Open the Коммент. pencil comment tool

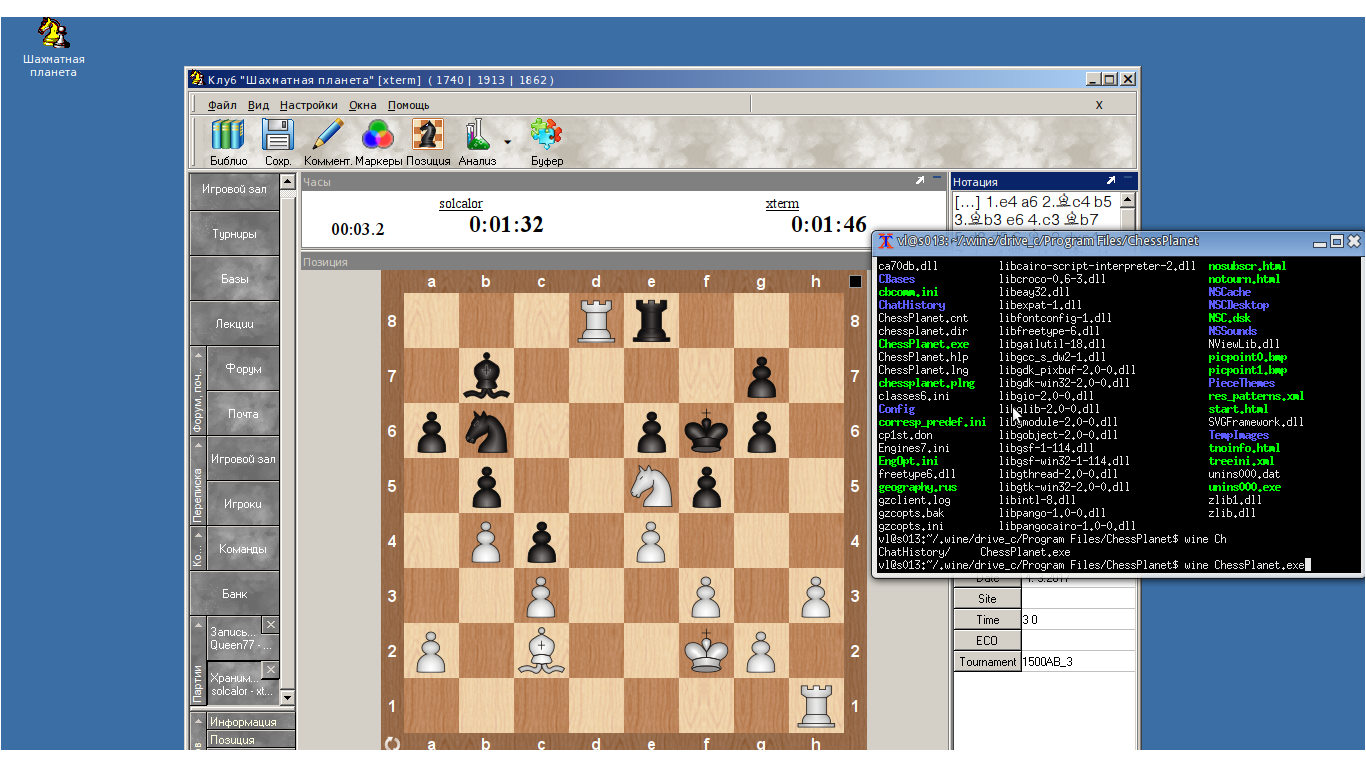click(x=328, y=141)
